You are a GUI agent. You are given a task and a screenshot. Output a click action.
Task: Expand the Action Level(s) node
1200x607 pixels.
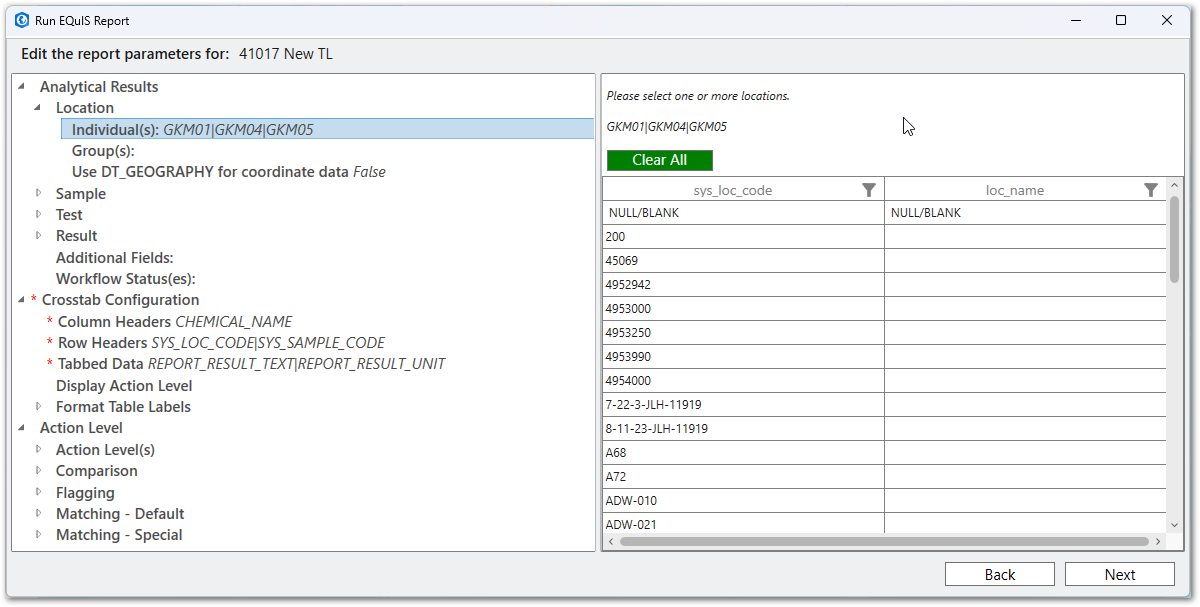tap(39, 449)
